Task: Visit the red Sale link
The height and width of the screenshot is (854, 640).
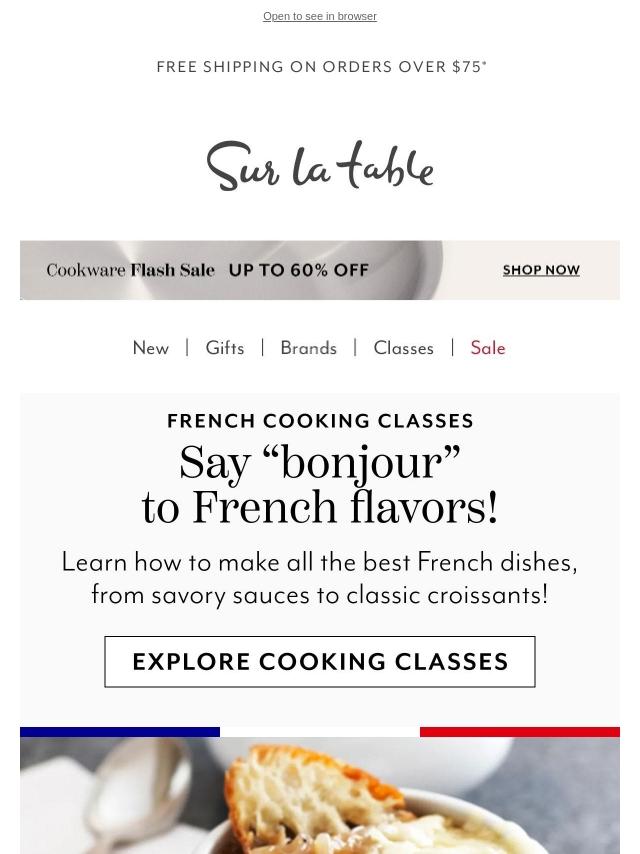Action: pyautogui.click(x=488, y=348)
